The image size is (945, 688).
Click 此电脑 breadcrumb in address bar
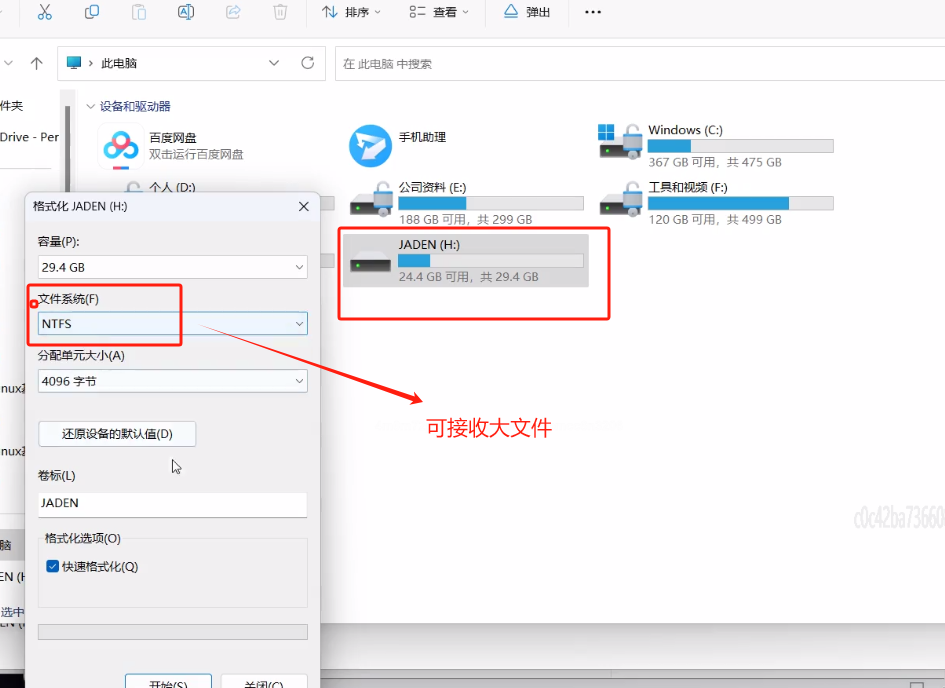click(119, 63)
